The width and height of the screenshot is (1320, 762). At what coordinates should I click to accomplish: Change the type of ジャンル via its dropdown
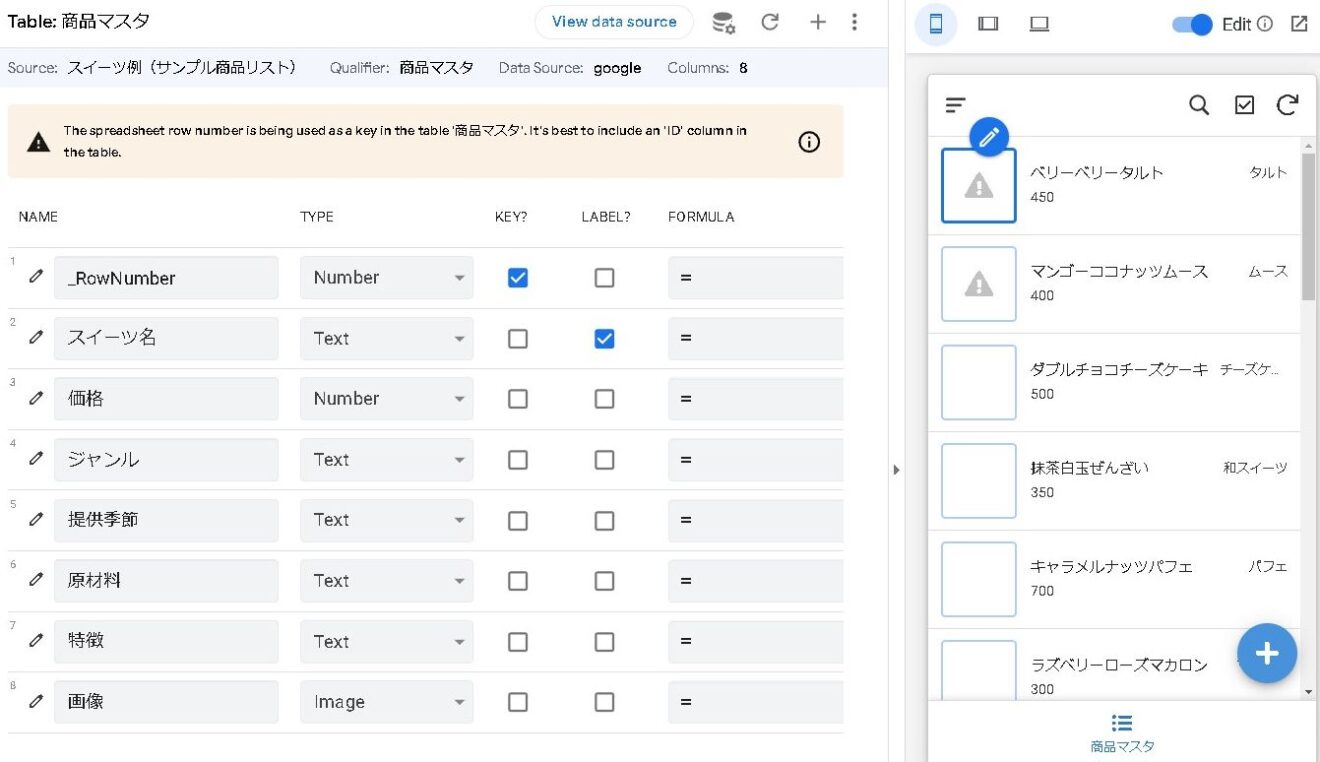pos(460,459)
